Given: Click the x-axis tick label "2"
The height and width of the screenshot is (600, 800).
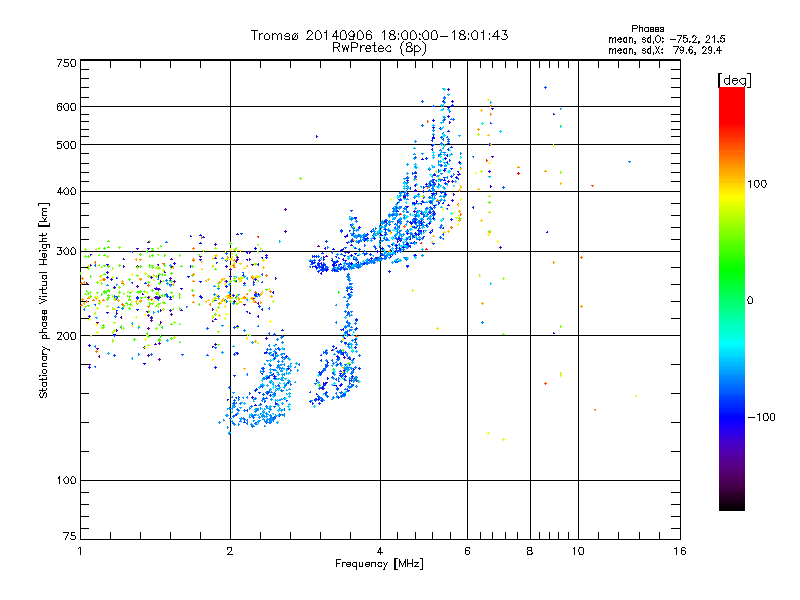Looking at the screenshot, I should click(230, 551).
